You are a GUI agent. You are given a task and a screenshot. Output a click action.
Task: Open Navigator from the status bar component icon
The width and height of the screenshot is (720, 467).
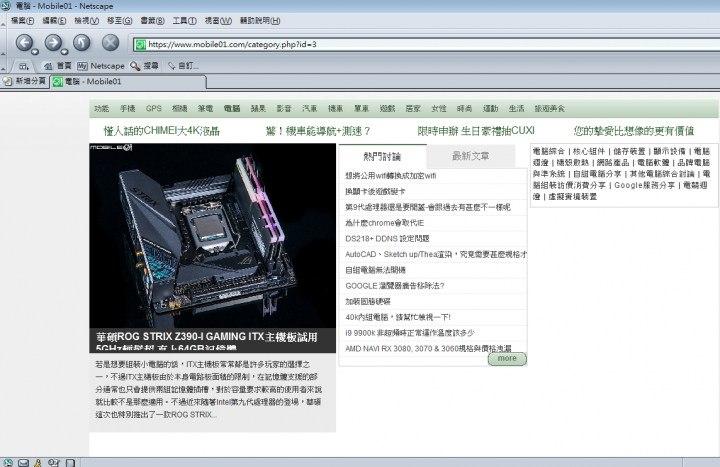[8, 463]
